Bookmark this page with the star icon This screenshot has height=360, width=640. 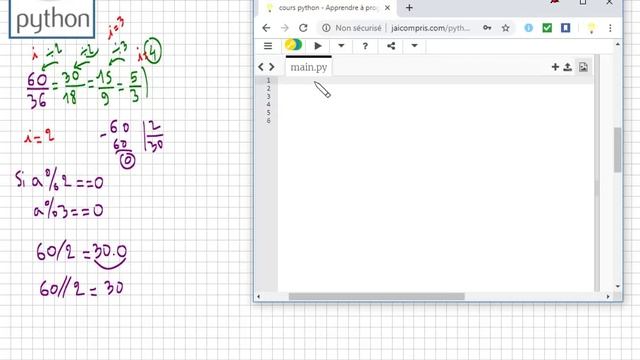[506, 28]
